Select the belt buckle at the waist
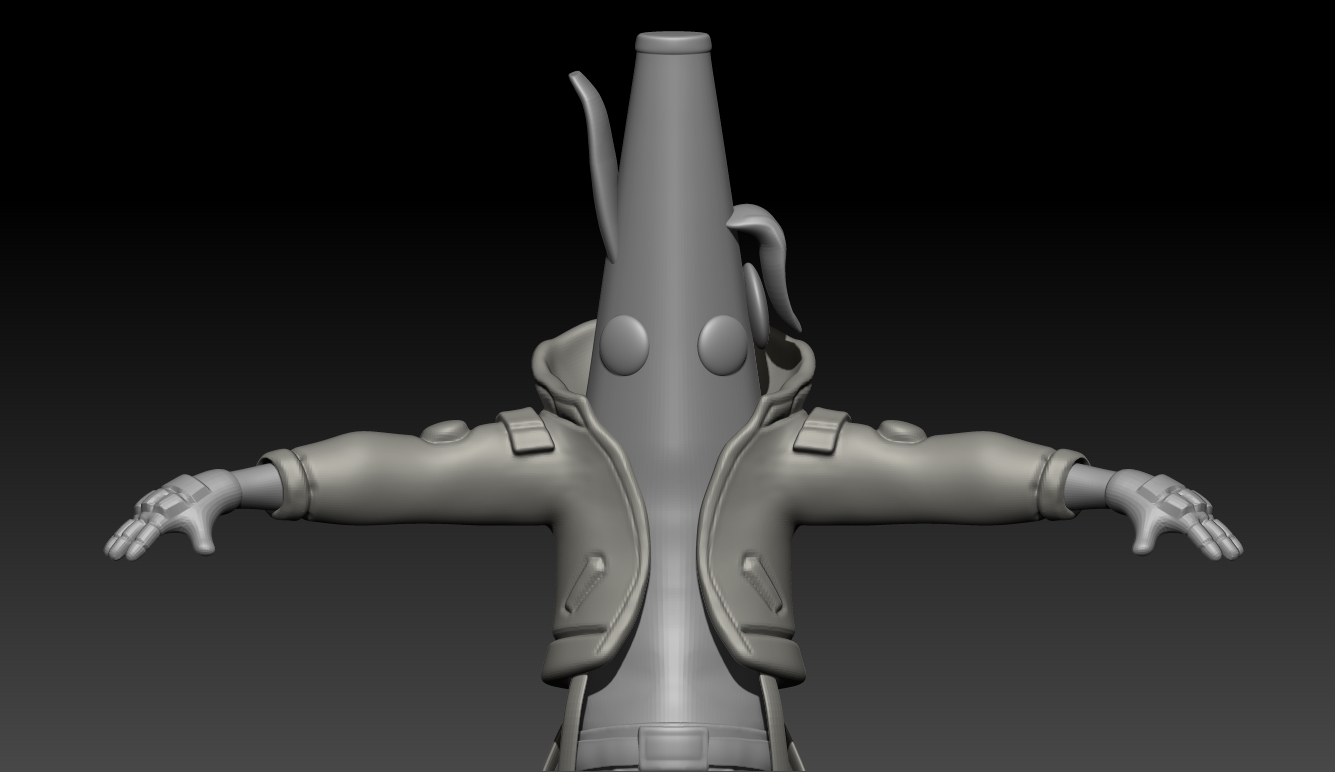Image resolution: width=1335 pixels, height=772 pixels. point(672,749)
